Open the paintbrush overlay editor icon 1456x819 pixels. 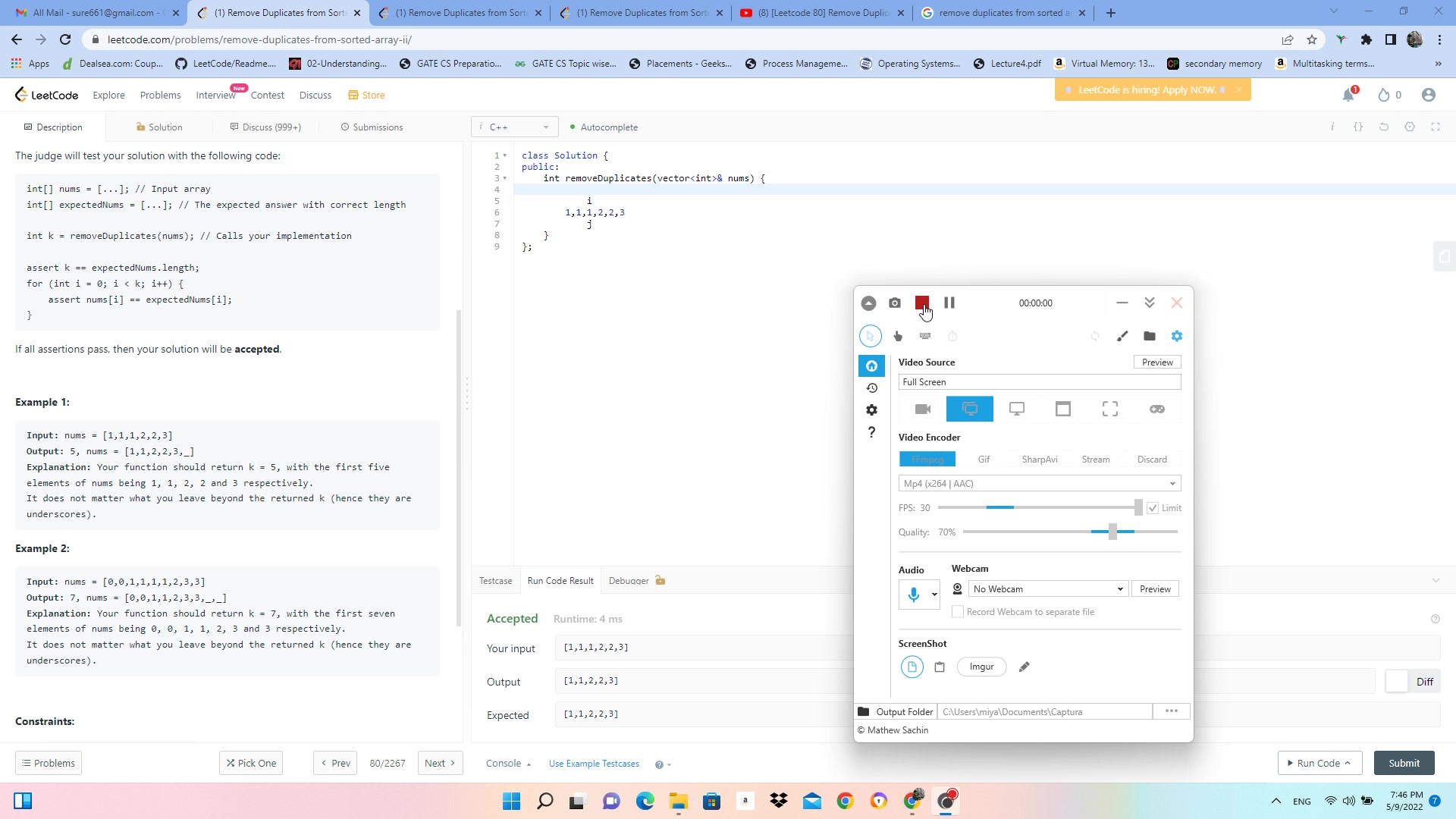click(x=1122, y=336)
